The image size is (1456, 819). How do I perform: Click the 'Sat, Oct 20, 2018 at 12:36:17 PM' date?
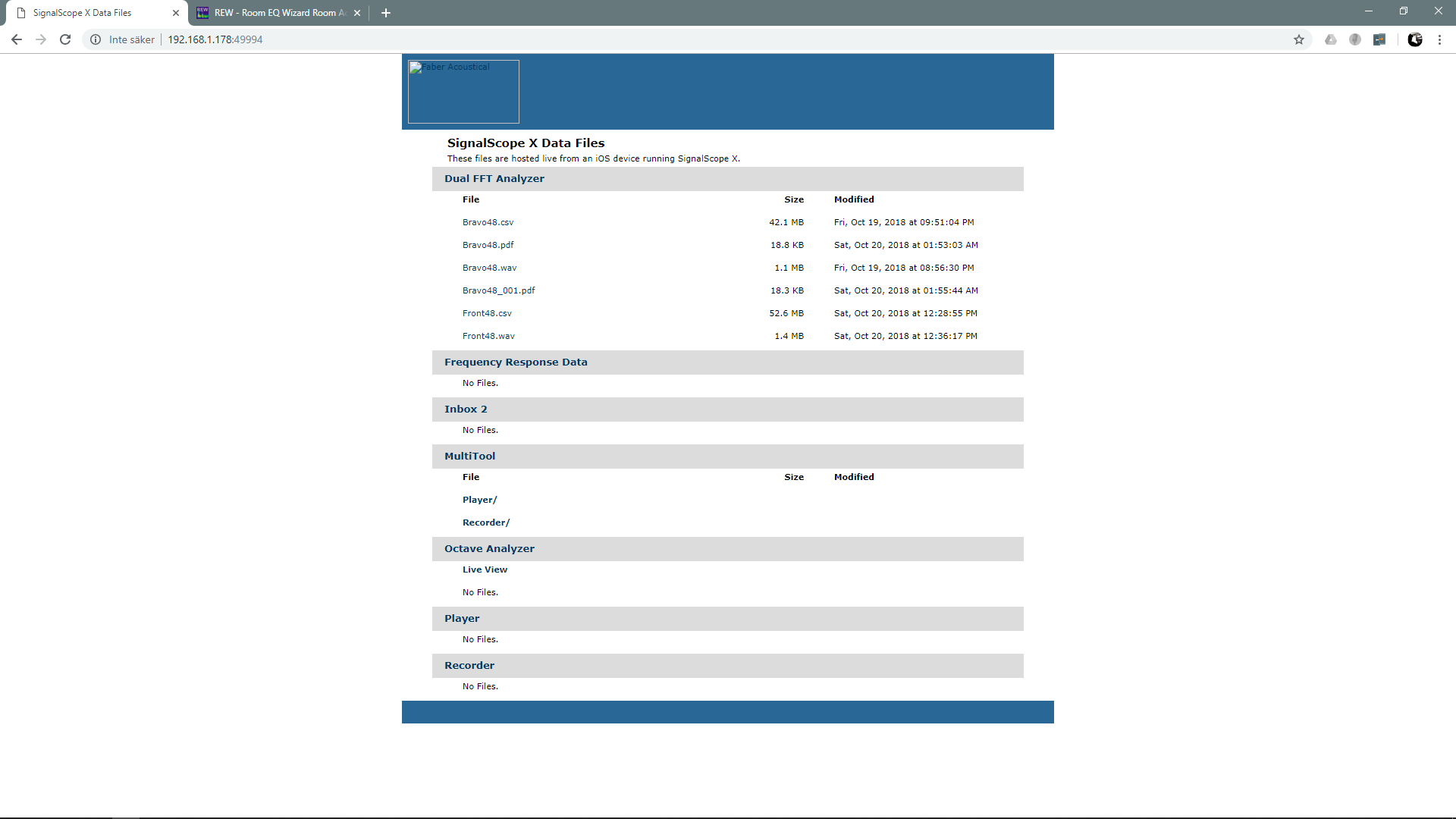(905, 336)
